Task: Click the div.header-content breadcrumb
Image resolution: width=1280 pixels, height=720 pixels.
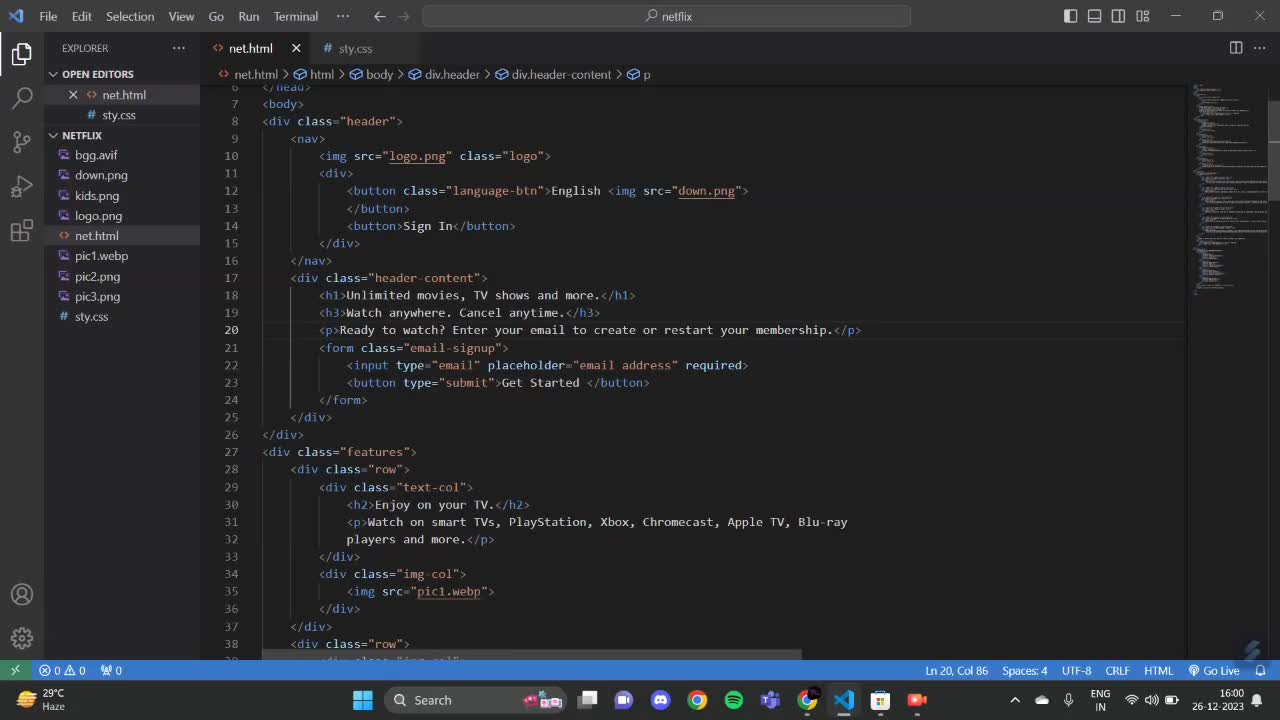Action: 553,74
